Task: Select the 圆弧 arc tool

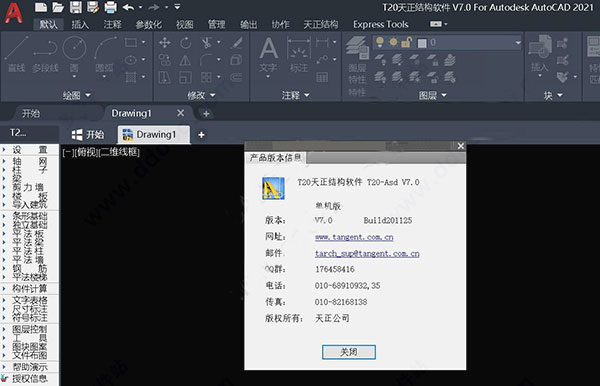Action: pos(104,56)
